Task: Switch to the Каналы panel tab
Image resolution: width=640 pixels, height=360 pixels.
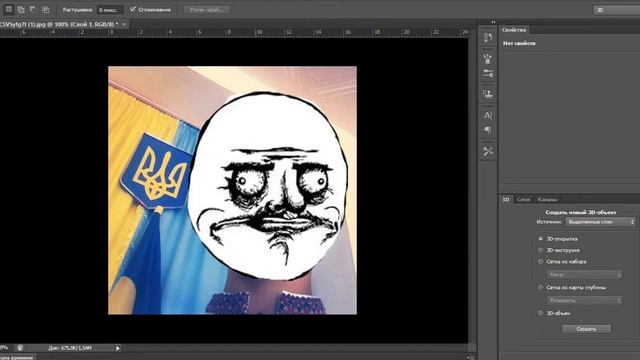Action: coord(547,200)
